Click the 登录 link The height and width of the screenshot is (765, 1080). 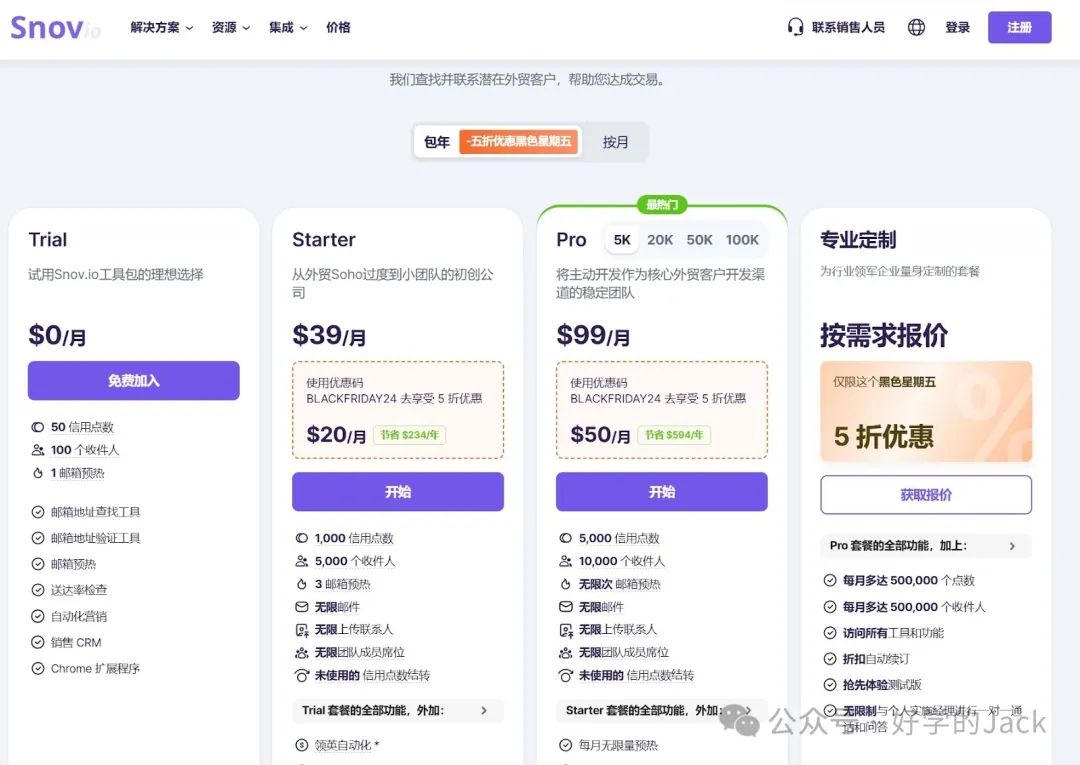(x=957, y=28)
